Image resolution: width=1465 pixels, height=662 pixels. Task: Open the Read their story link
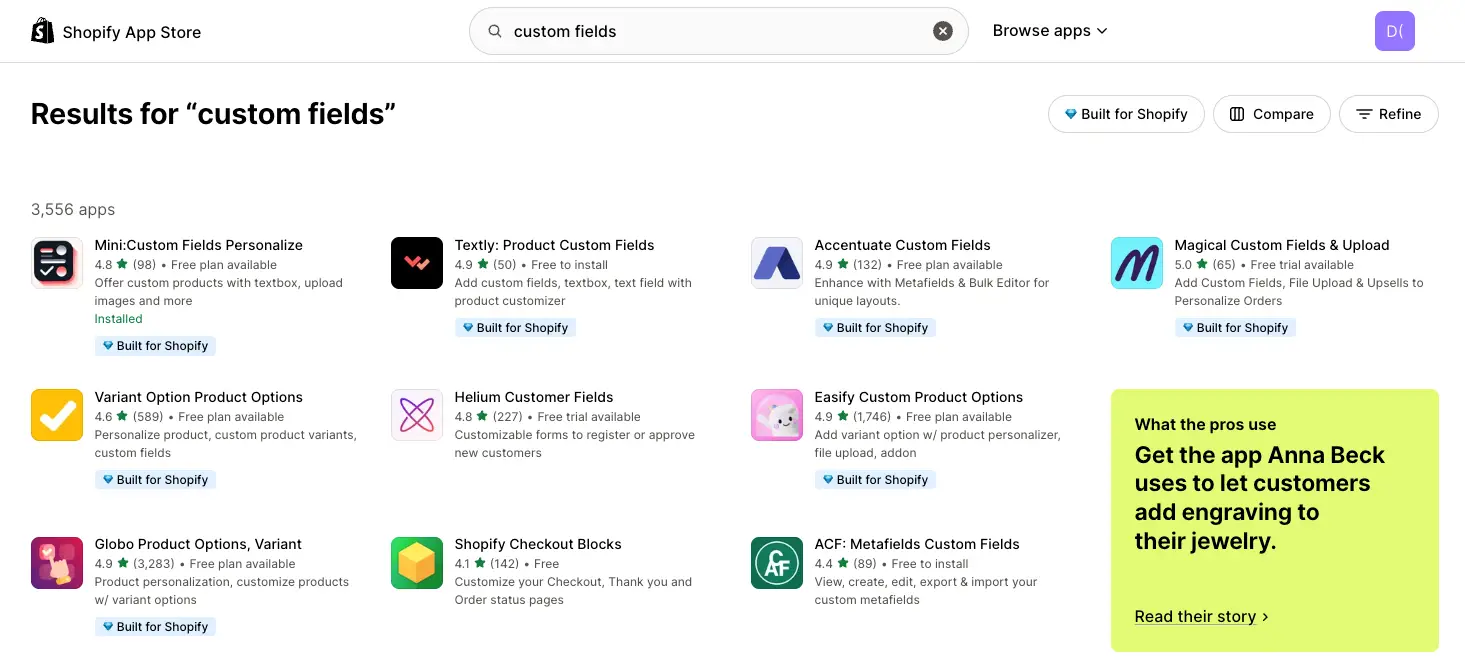pos(1195,616)
